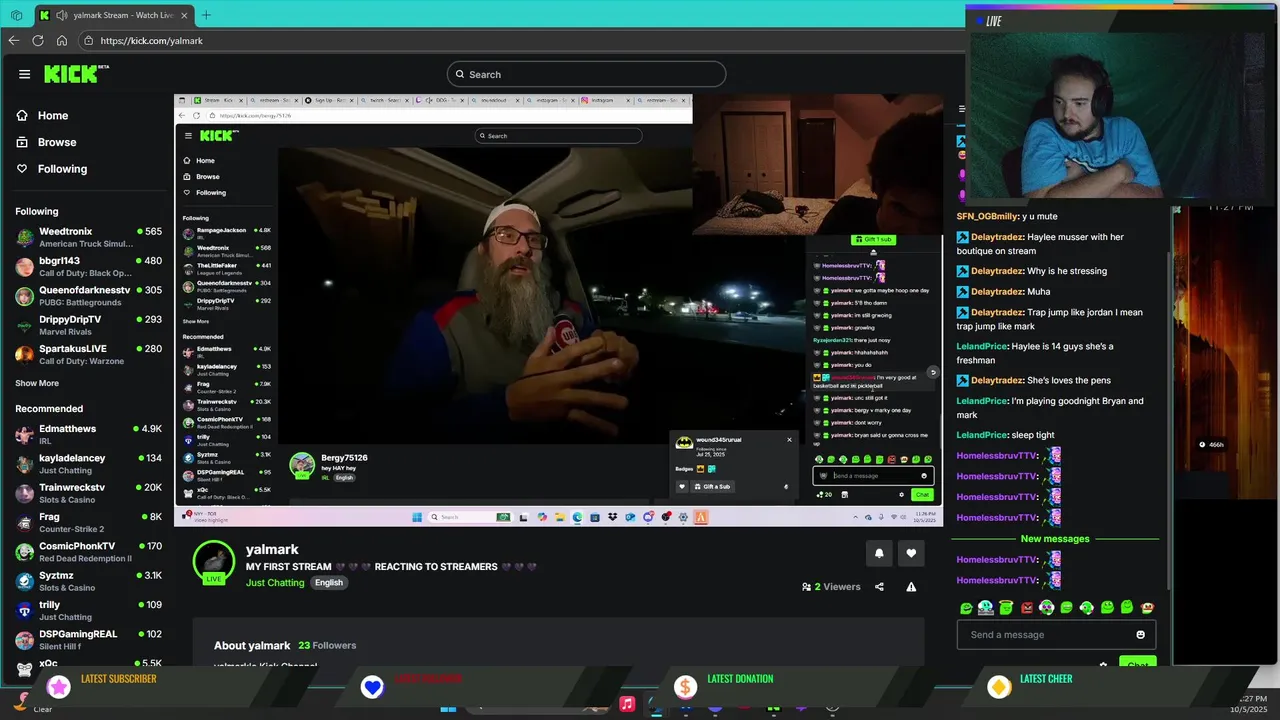Click Latest Donation dollar overlay icon
Viewport: 1280px width, 720px height.
pos(685,687)
